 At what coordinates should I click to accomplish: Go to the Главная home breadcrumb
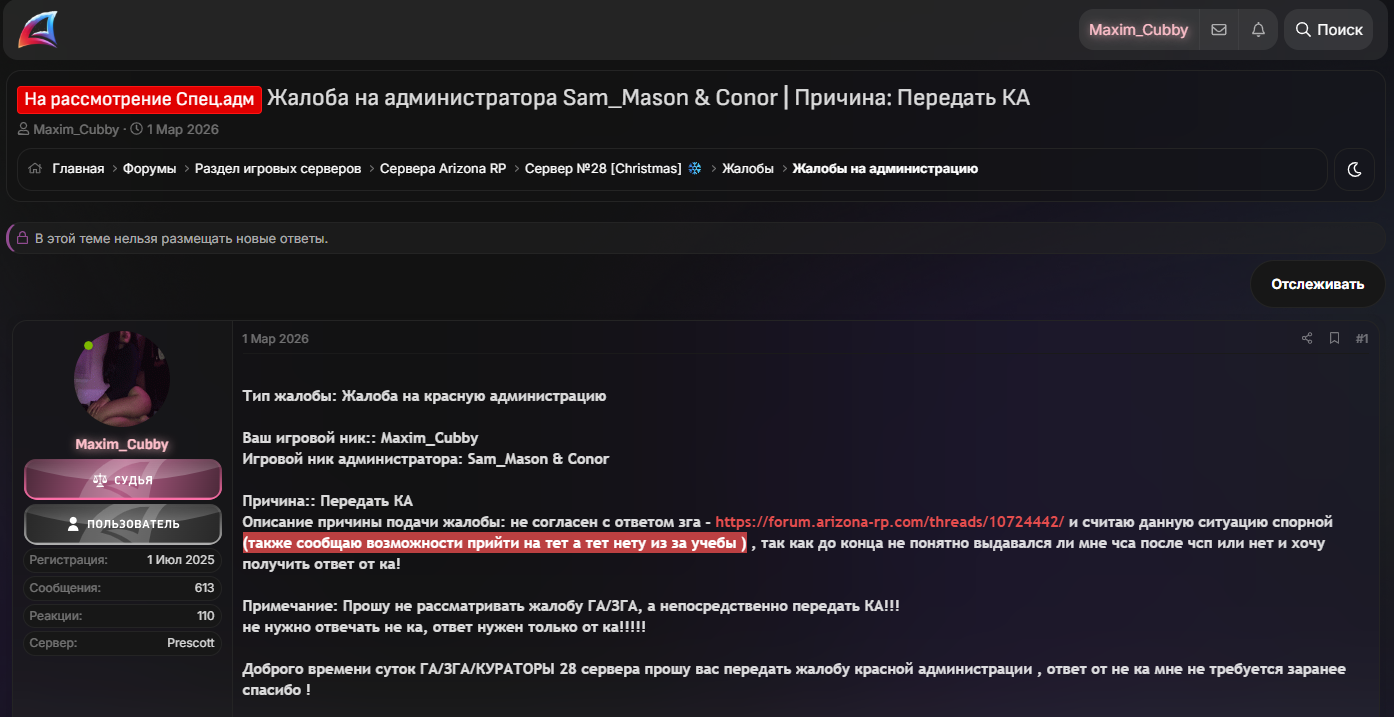[78, 169]
